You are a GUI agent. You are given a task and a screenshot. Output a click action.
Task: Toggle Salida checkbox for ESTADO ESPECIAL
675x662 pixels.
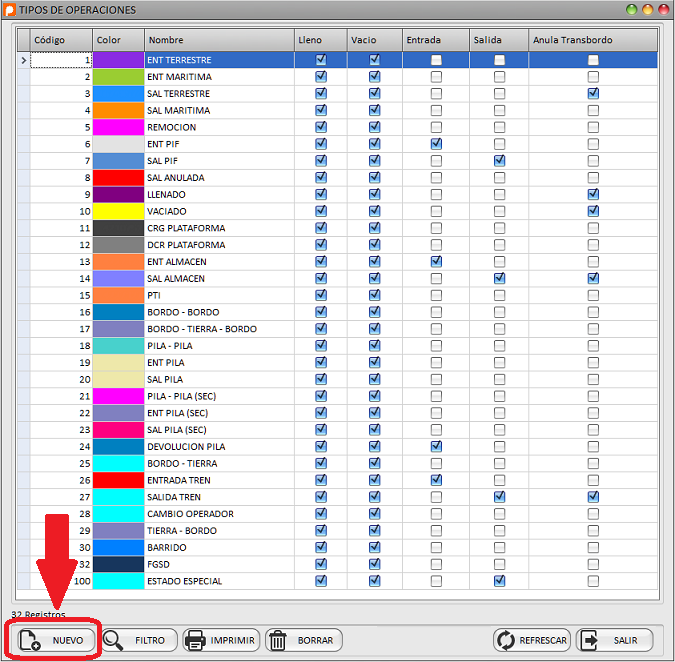pyautogui.click(x=499, y=581)
